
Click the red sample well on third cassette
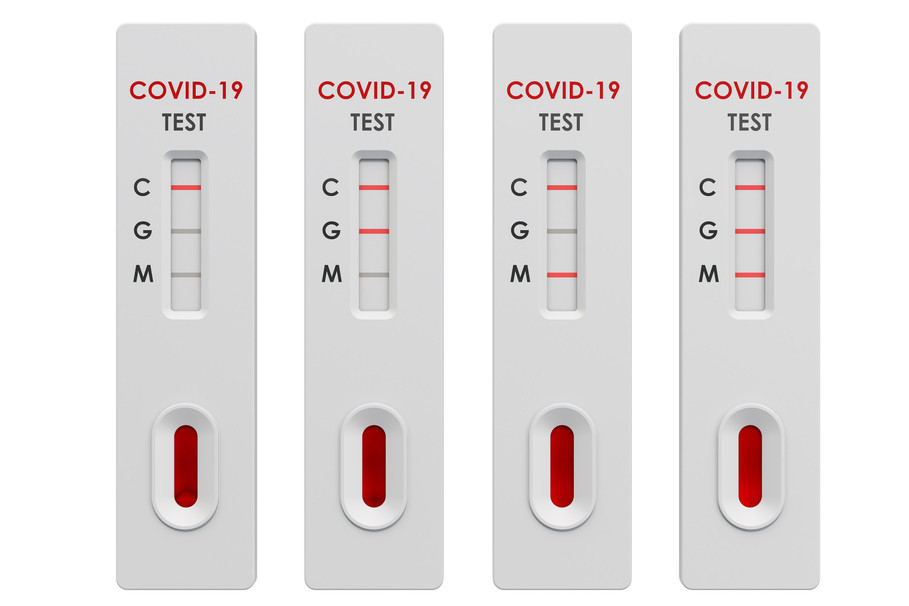(562, 466)
